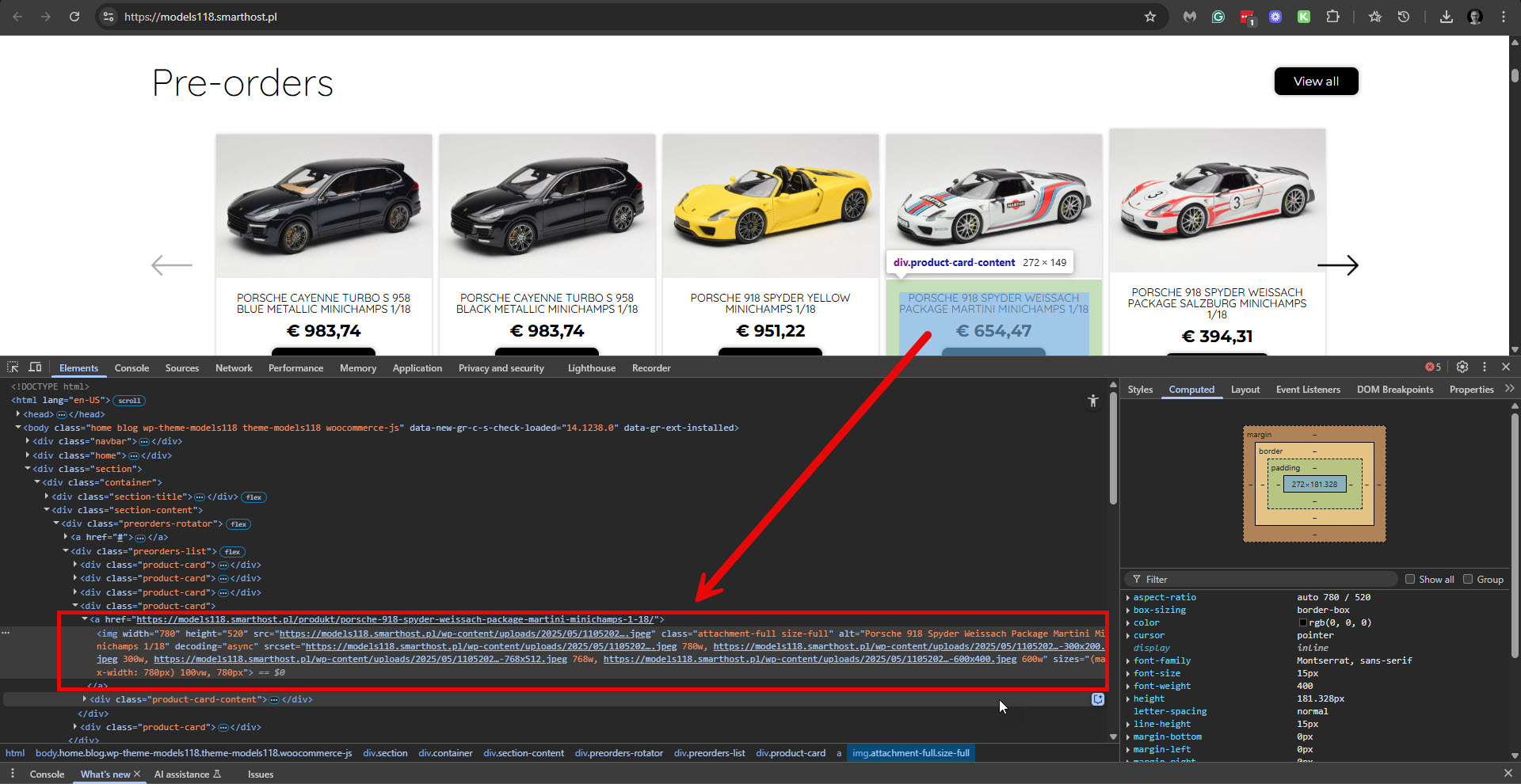Open DevTools customize three-dot menu
This screenshot has height=784, width=1521.
click(x=1485, y=367)
